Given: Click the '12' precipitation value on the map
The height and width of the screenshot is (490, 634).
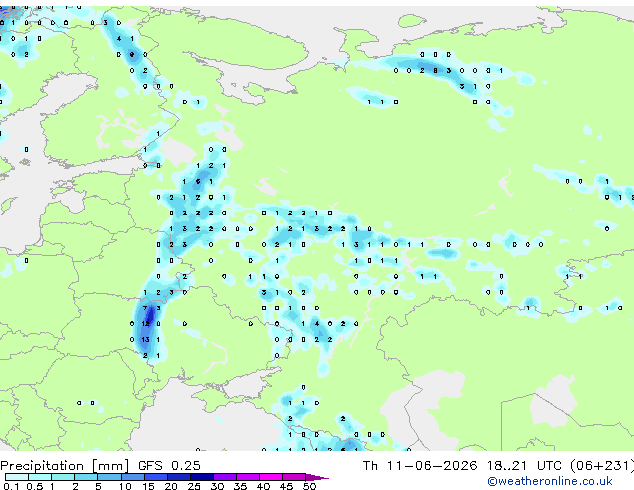Looking at the screenshot, I should tap(145, 323).
